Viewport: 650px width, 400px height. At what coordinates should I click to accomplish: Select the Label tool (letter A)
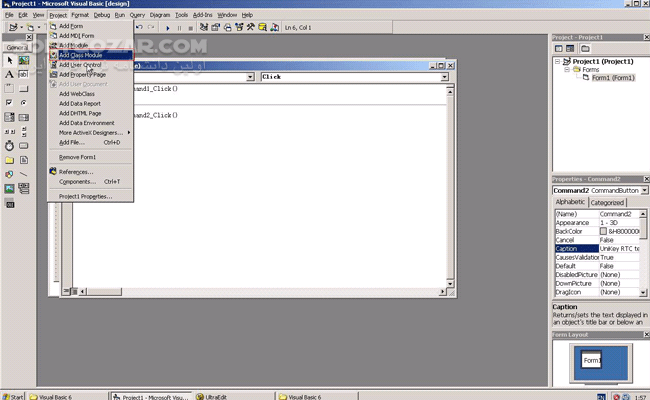click(x=10, y=74)
